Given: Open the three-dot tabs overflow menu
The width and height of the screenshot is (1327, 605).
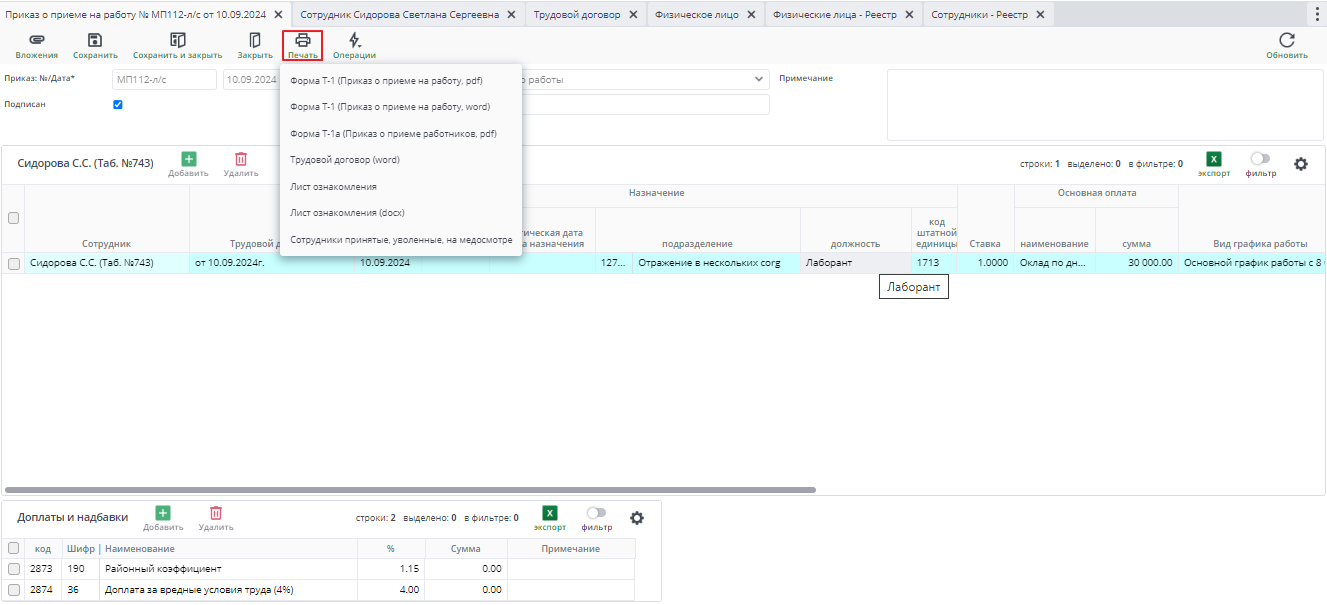Looking at the screenshot, I should point(1315,14).
